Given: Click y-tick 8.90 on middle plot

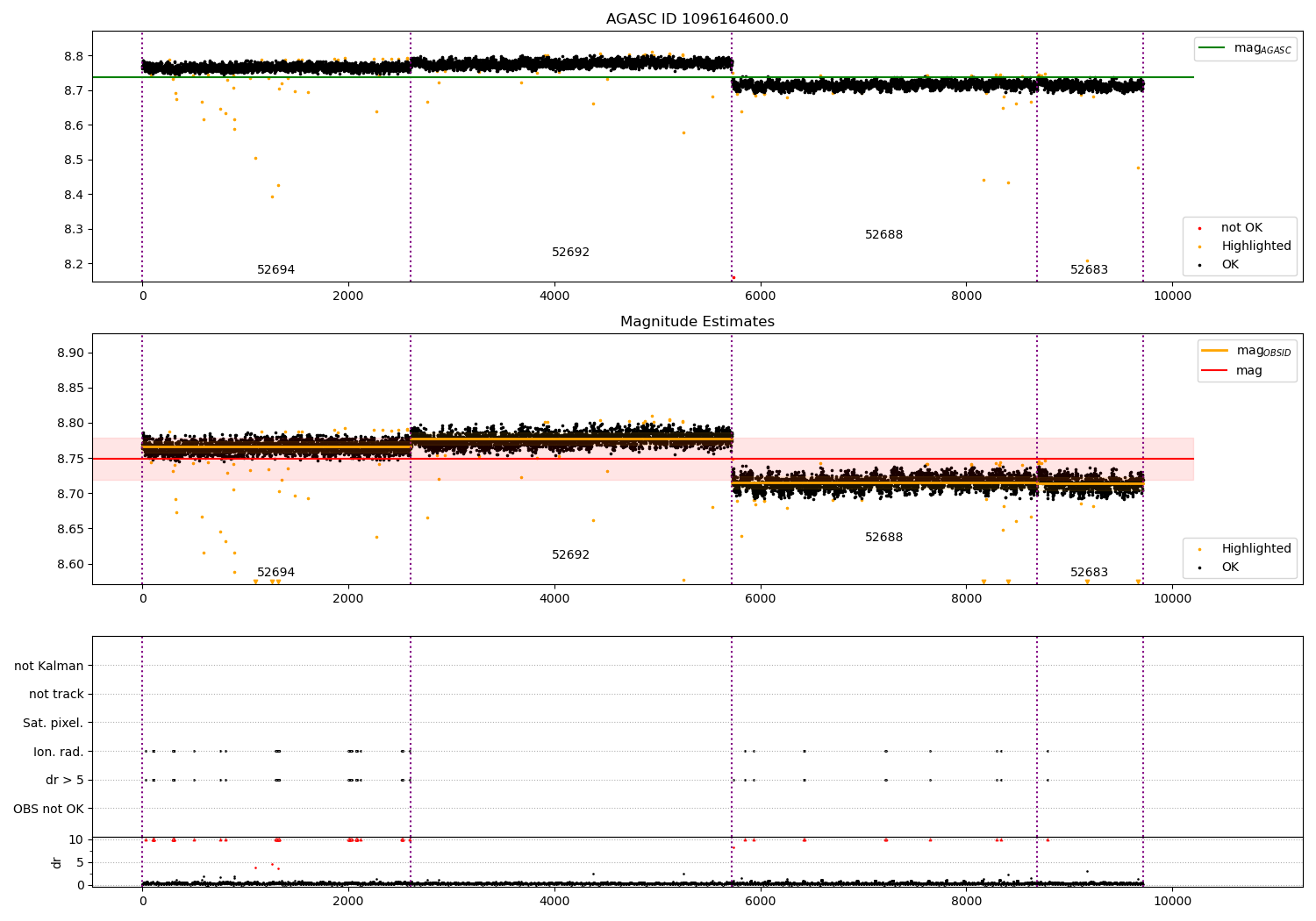Looking at the screenshot, I should coord(70,353).
